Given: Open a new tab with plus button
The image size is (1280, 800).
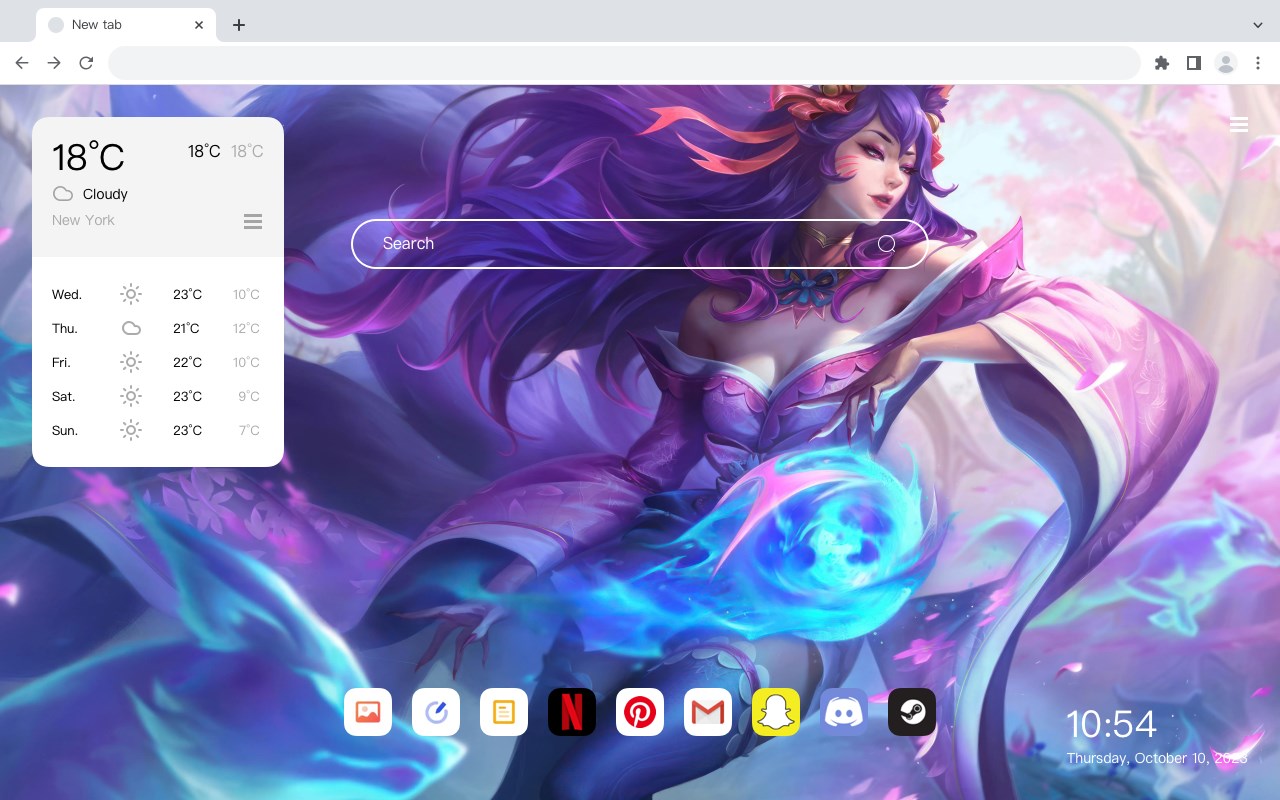Looking at the screenshot, I should pos(238,25).
